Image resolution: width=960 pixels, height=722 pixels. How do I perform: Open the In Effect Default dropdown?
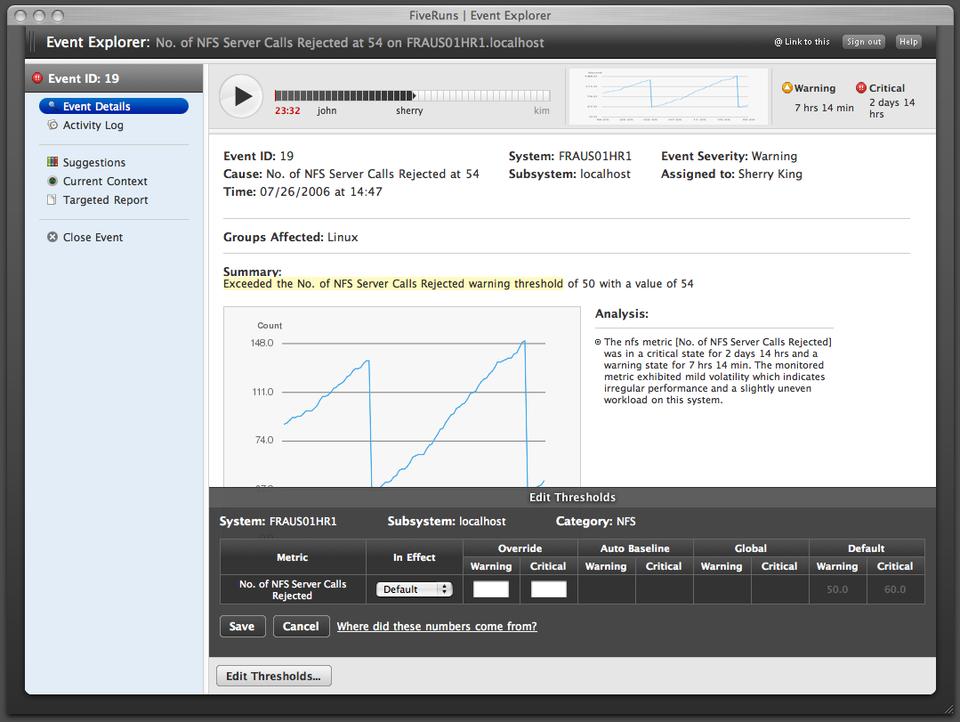click(x=414, y=589)
